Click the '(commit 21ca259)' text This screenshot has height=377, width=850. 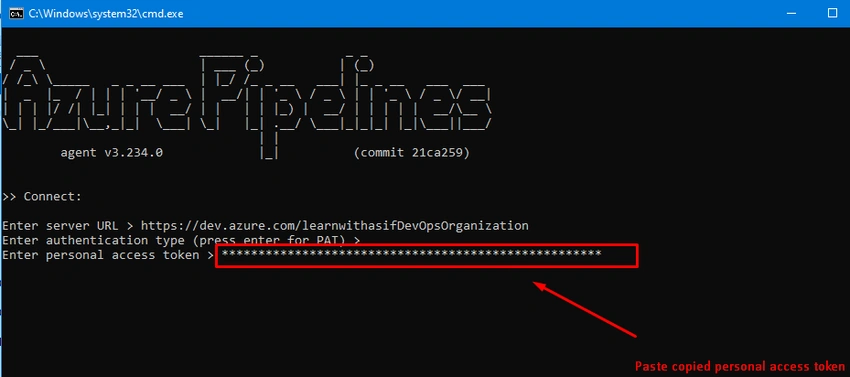point(411,153)
